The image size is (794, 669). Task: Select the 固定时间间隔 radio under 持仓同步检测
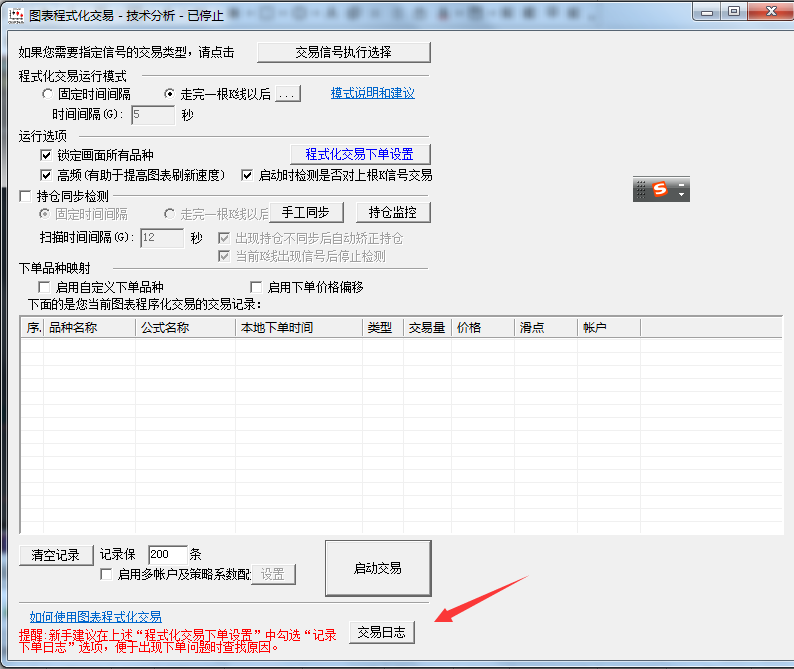point(45,214)
